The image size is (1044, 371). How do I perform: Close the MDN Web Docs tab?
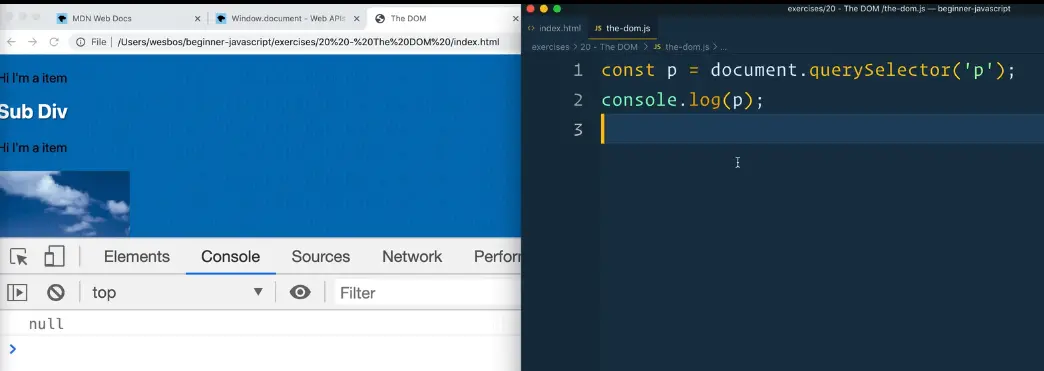197,19
